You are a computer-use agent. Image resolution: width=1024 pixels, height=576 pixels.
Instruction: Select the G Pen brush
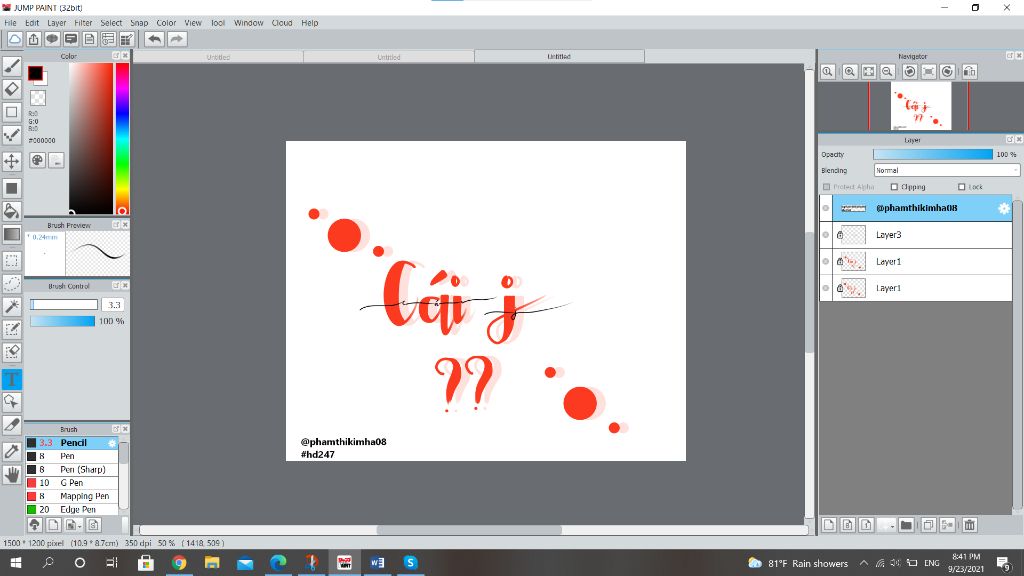click(72, 483)
